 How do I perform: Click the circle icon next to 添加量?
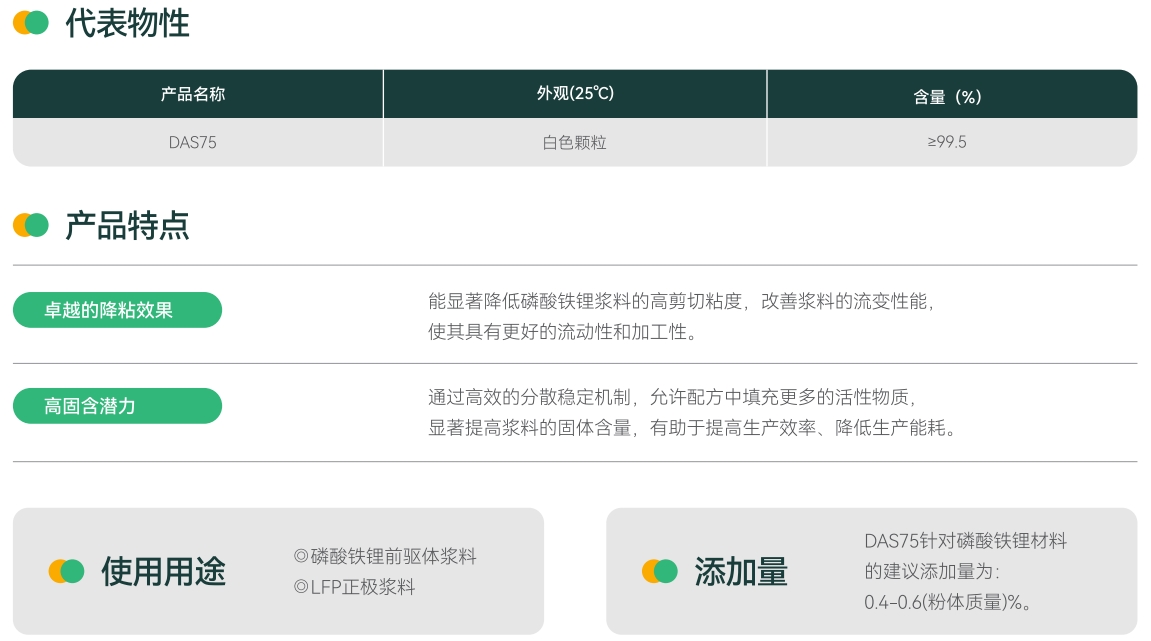659,571
